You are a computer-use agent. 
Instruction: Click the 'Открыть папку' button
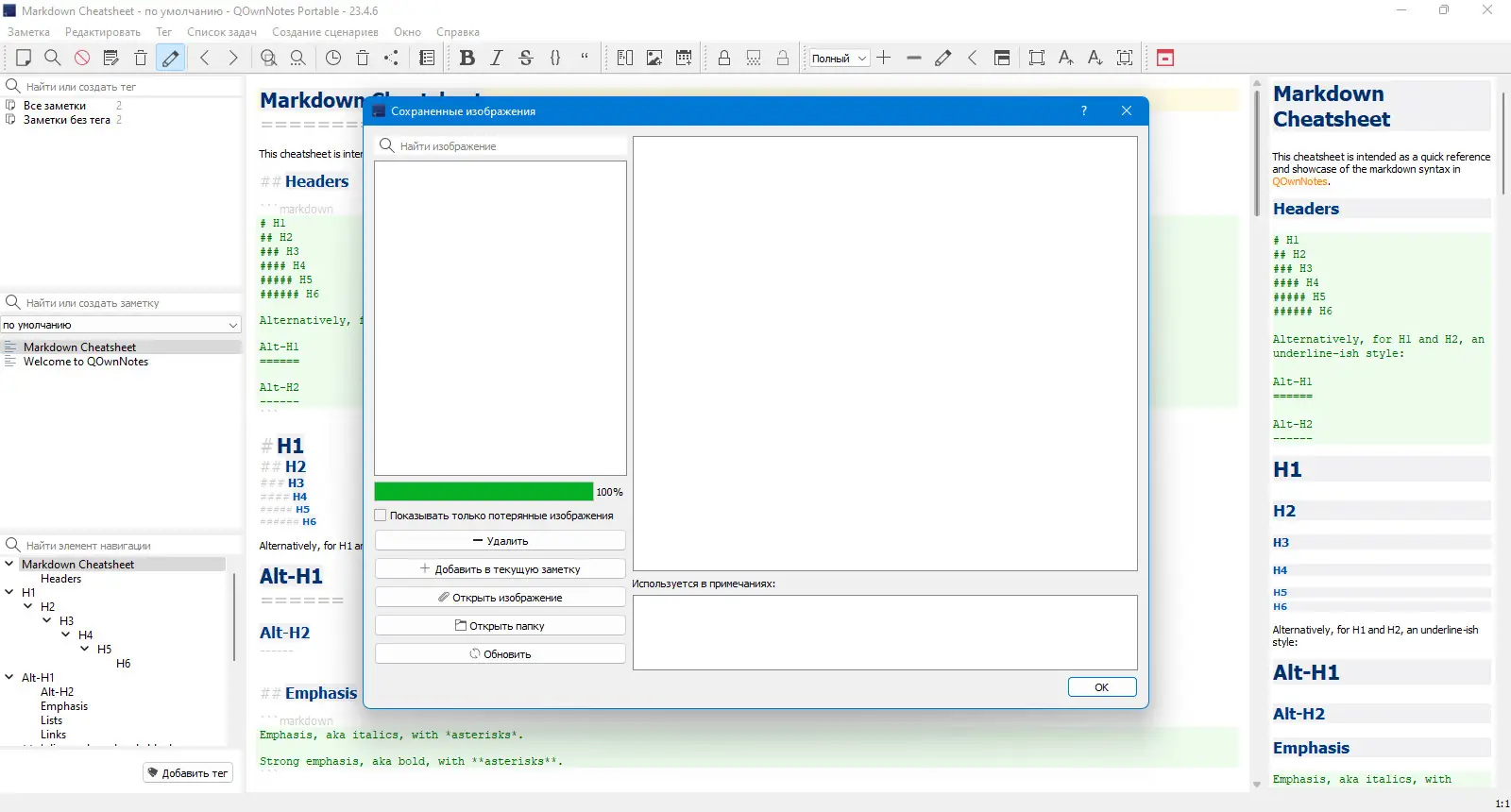[x=501, y=626]
